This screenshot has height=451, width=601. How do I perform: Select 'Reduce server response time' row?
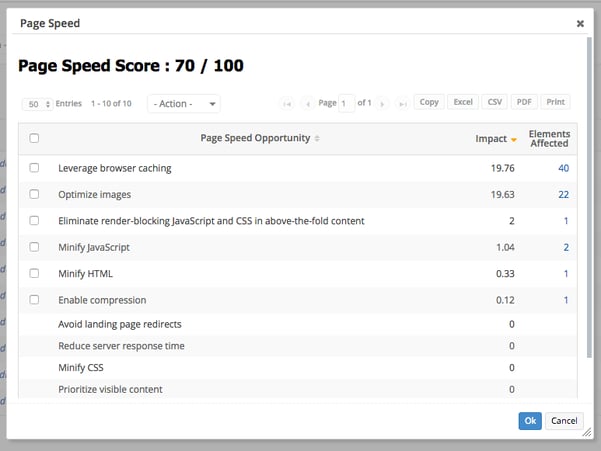[x=298, y=346]
